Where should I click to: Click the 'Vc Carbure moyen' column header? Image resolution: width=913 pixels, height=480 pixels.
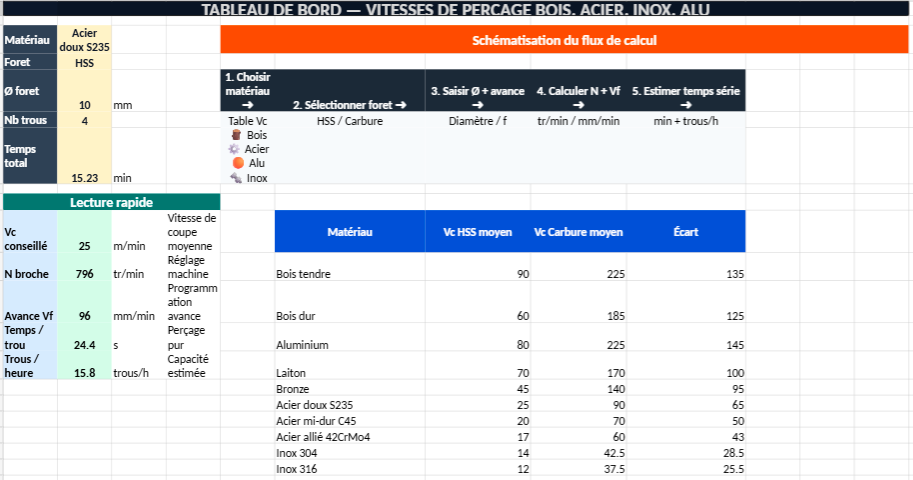tap(578, 231)
